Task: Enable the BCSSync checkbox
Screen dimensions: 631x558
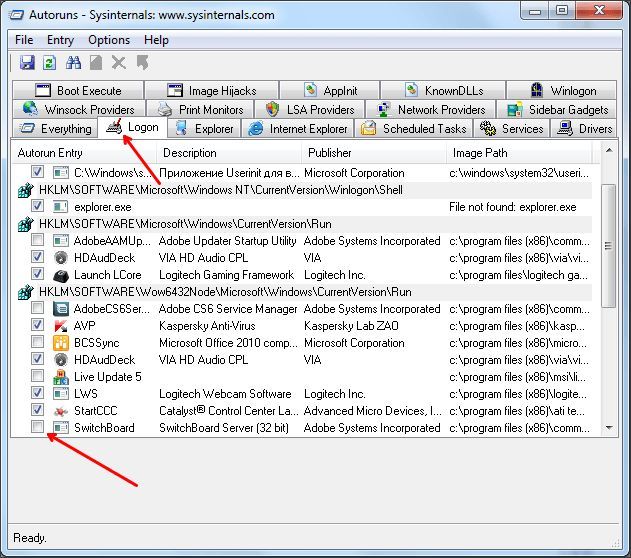Action: (37, 342)
